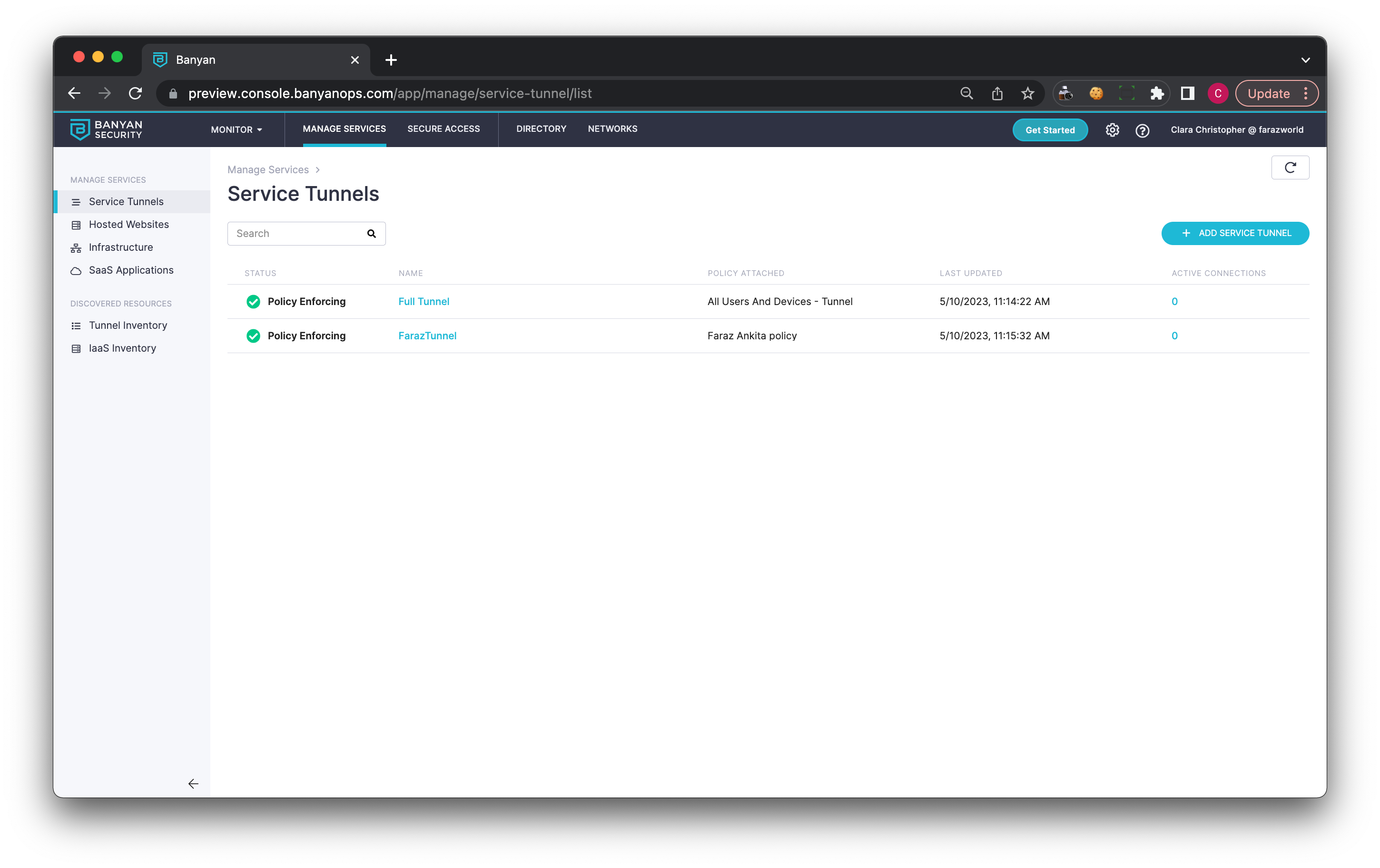Viewport: 1380px width, 868px height.
Task: Click the search magnifier icon
Action: pyautogui.click(x=371, y=233)
